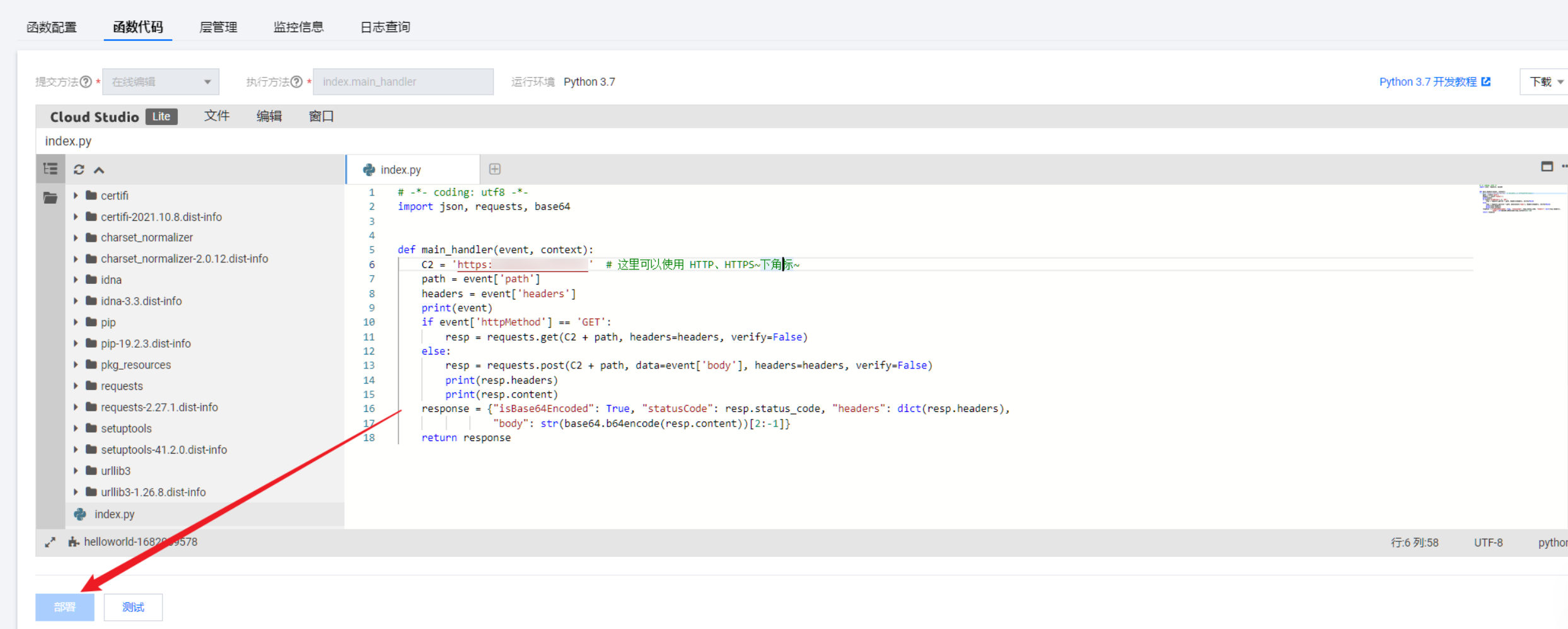This screenshot has height=629, width=1568.
Task: Maximize the editor panel icon
Action: pos(1547,167)
